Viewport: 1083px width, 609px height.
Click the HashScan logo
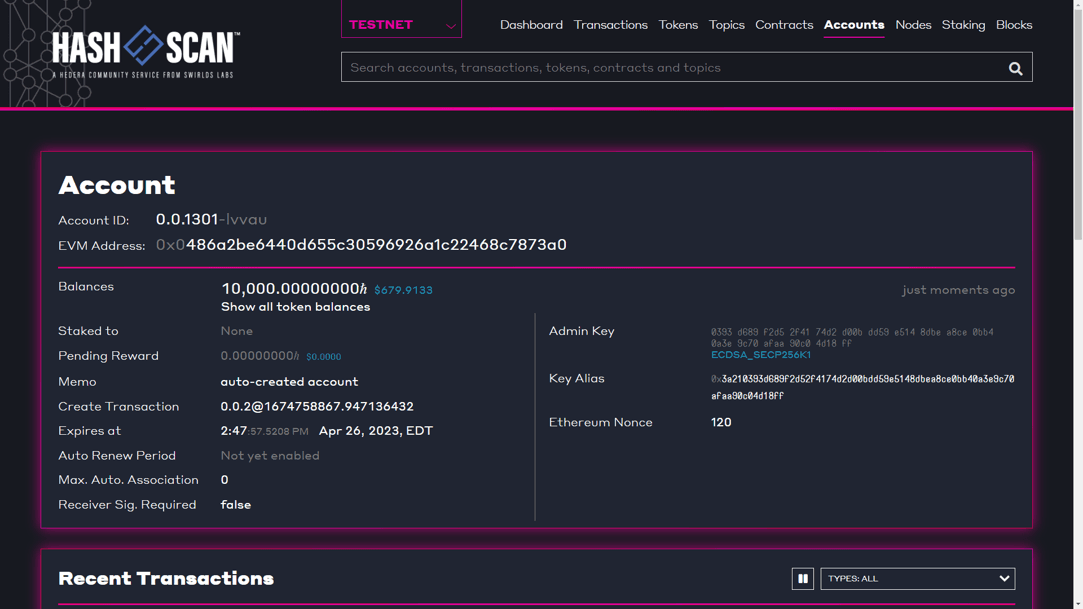[x=145, y=50]
